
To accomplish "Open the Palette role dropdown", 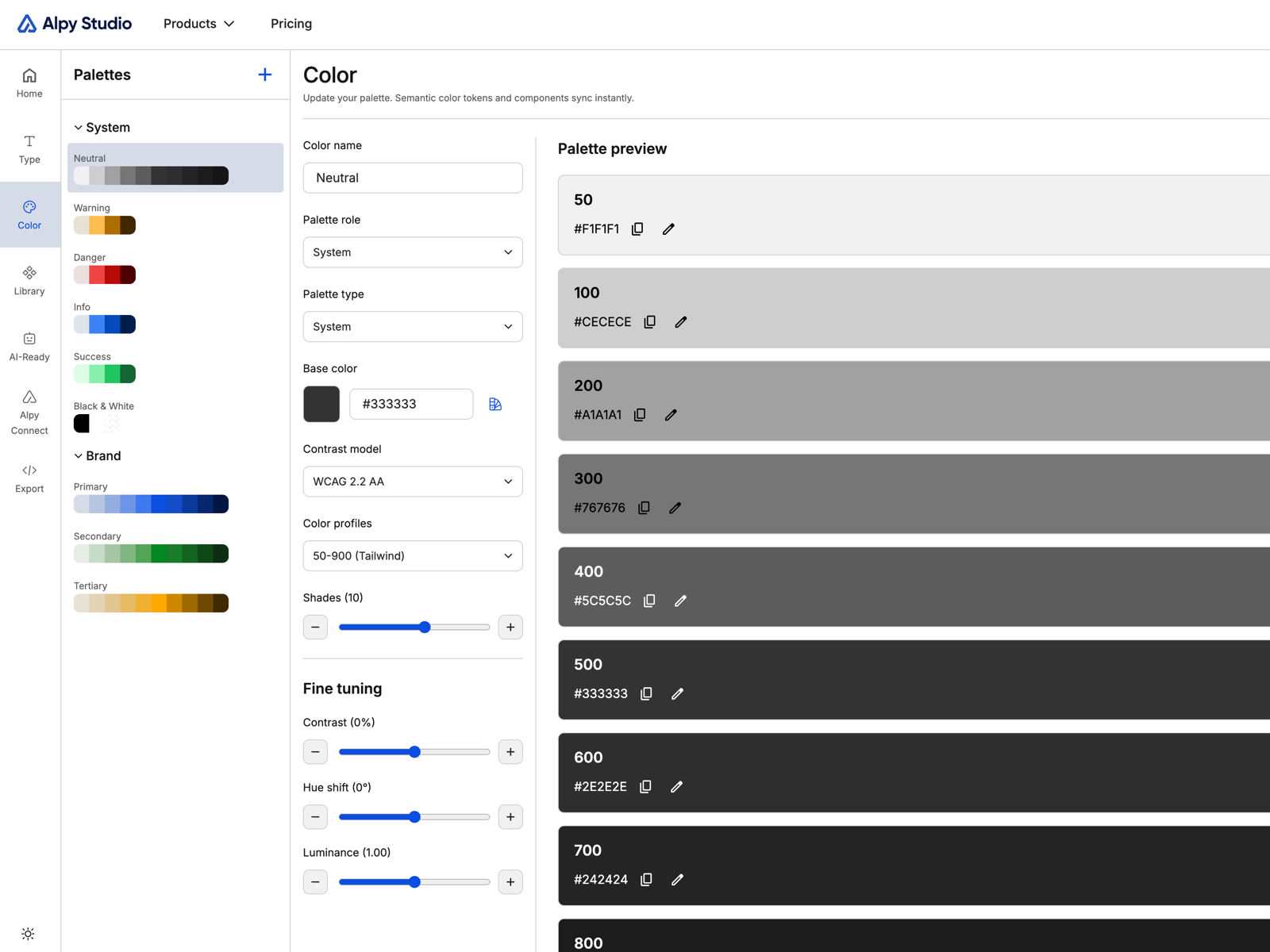I will click(x=413, y=252).
